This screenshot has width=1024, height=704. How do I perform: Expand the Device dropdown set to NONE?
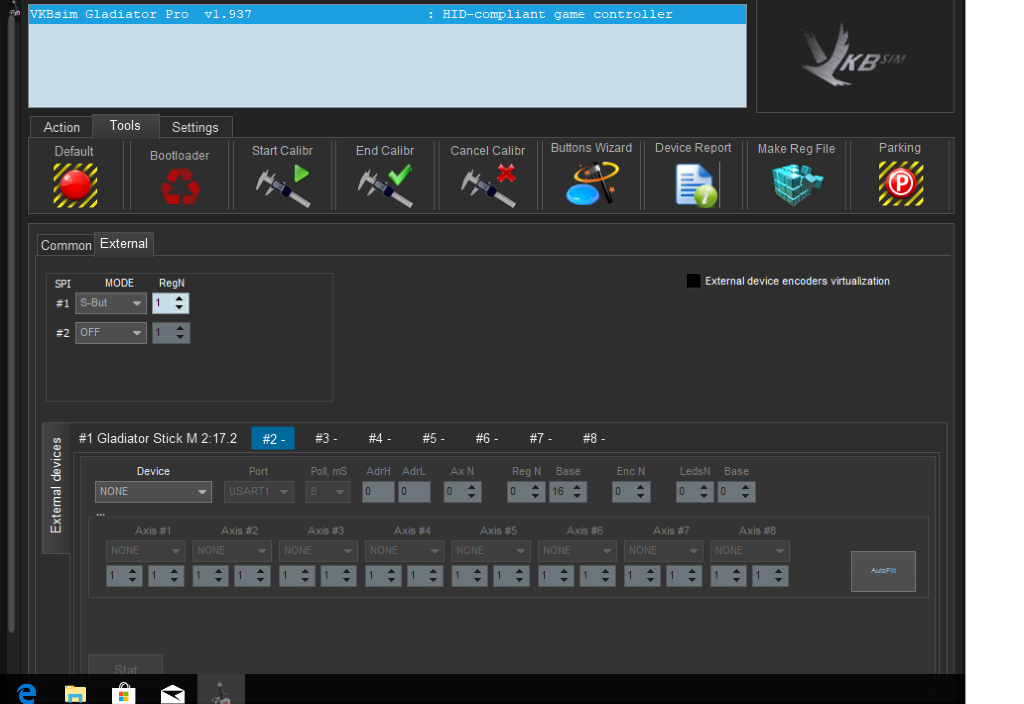(154, 491)
